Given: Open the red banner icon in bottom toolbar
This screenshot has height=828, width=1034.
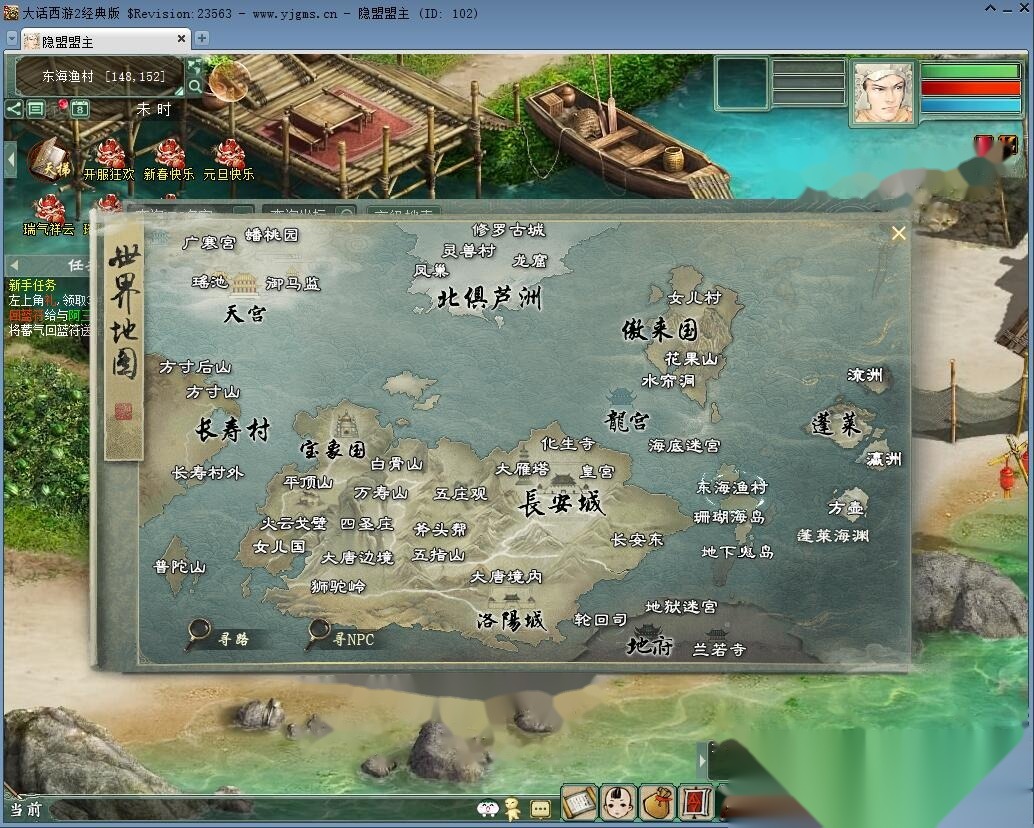Looking at the screenshot, I should [x=696, y=802].
